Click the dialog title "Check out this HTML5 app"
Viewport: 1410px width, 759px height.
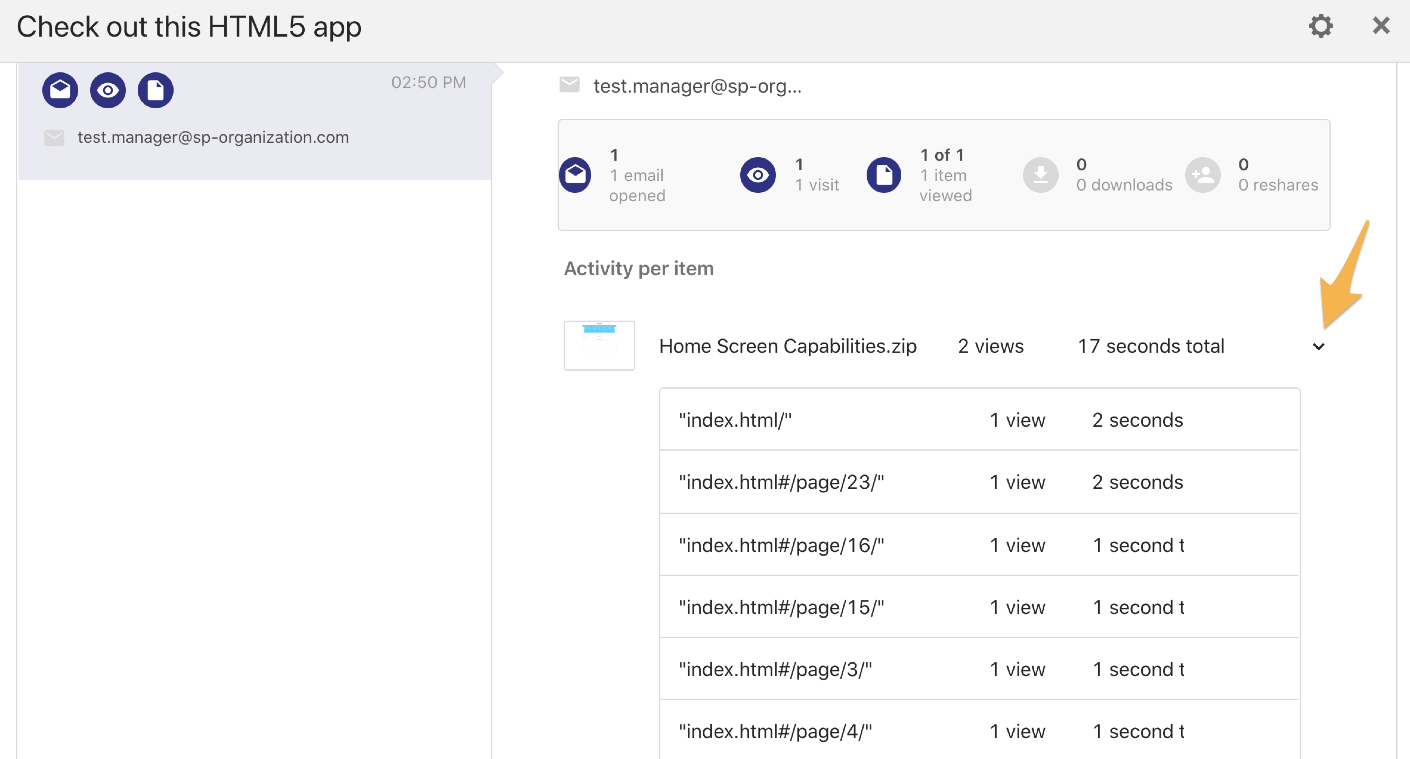coord(189,26)
